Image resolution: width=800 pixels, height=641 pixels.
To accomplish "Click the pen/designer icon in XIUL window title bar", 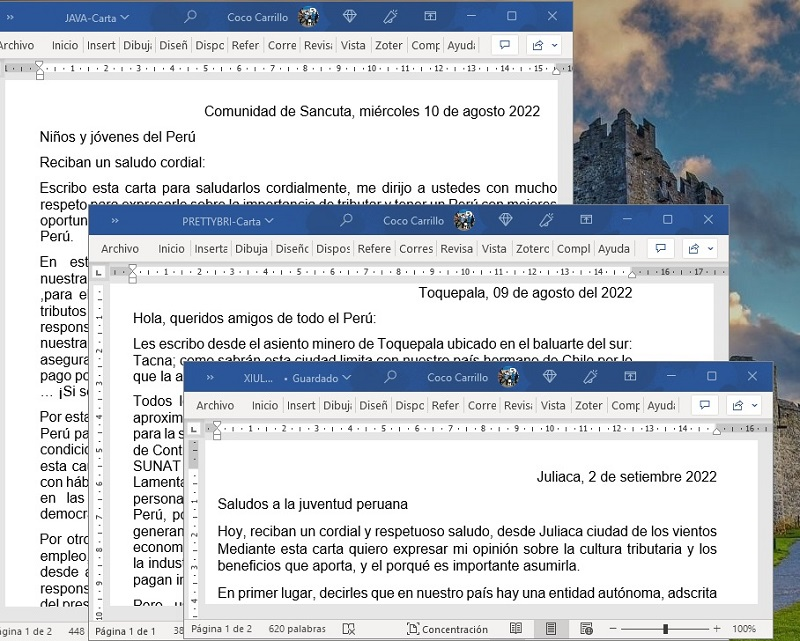I will click(x=590, y=377).
